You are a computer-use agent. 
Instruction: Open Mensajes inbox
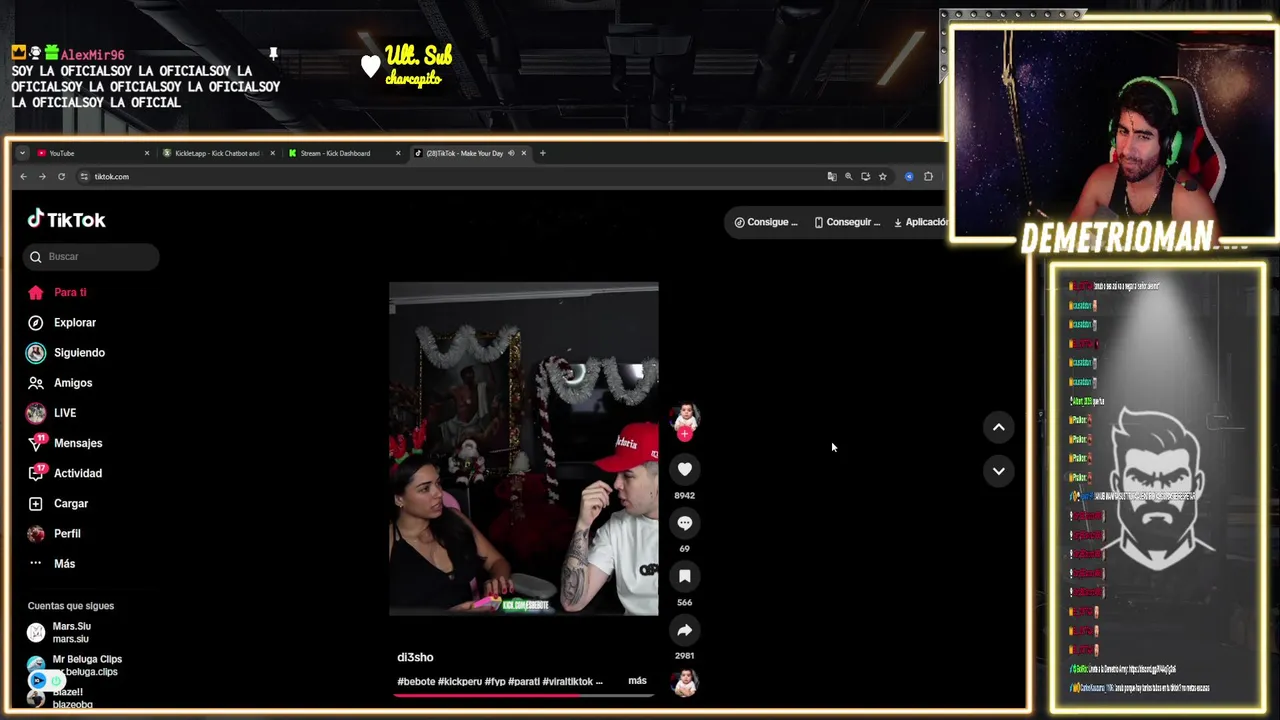[78, 442]
